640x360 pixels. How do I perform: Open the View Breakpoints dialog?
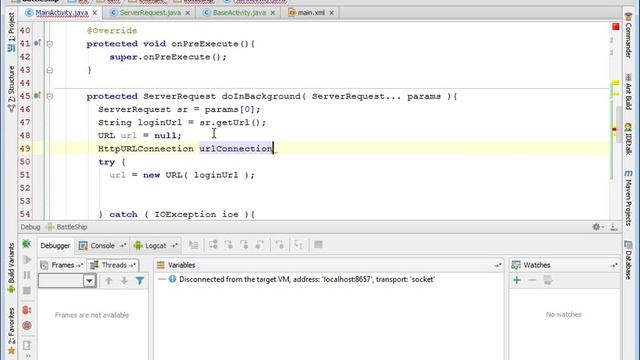pyautogui.click(x=27, y=310)
